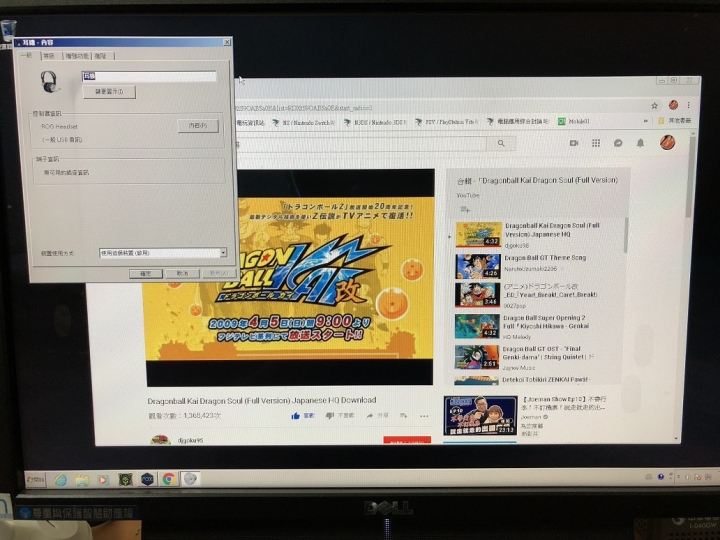Click the Dragon Ball Kai video player
This screenshot has height=540, width=720.
(x=289, y=278)
